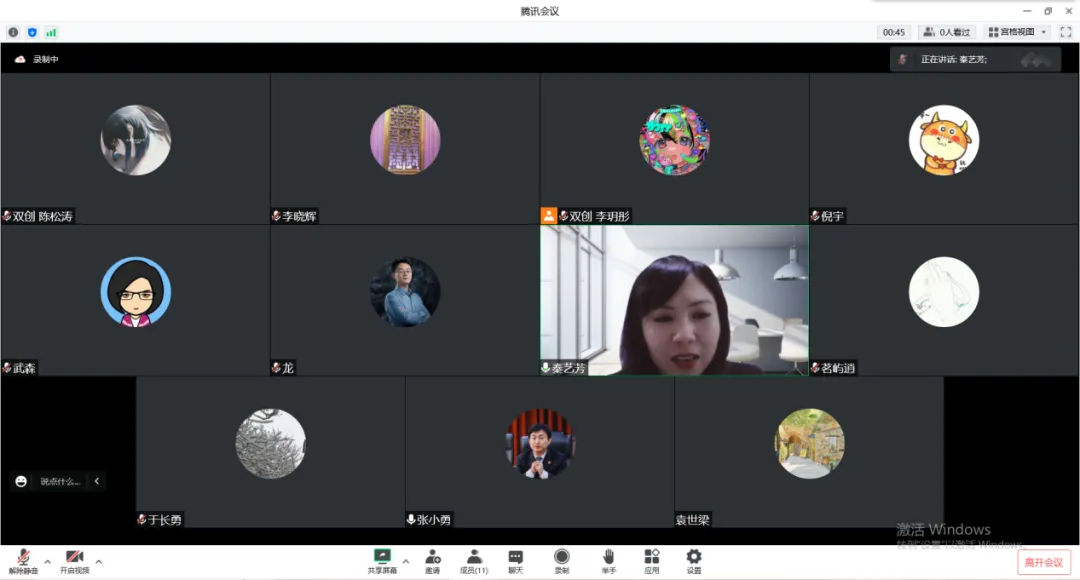1080x580 pixels.
Task: Open the chat (聊天) panel
Action: pos(515,560)
